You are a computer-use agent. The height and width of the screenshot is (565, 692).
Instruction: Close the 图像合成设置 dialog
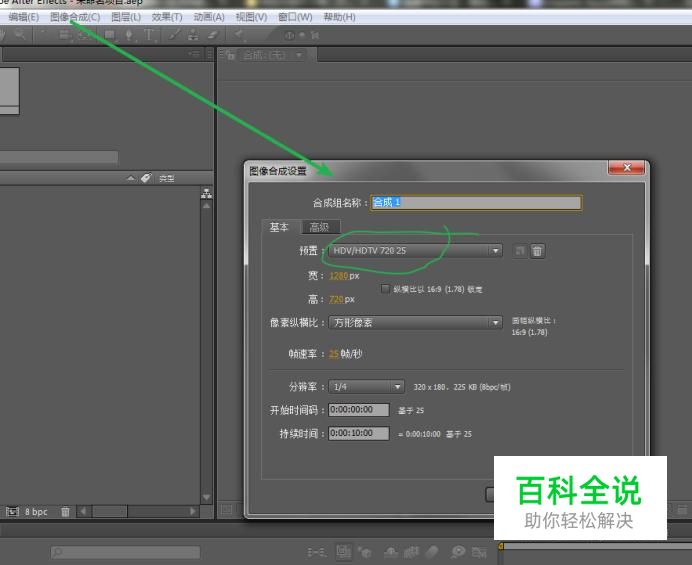coord(627,167)
